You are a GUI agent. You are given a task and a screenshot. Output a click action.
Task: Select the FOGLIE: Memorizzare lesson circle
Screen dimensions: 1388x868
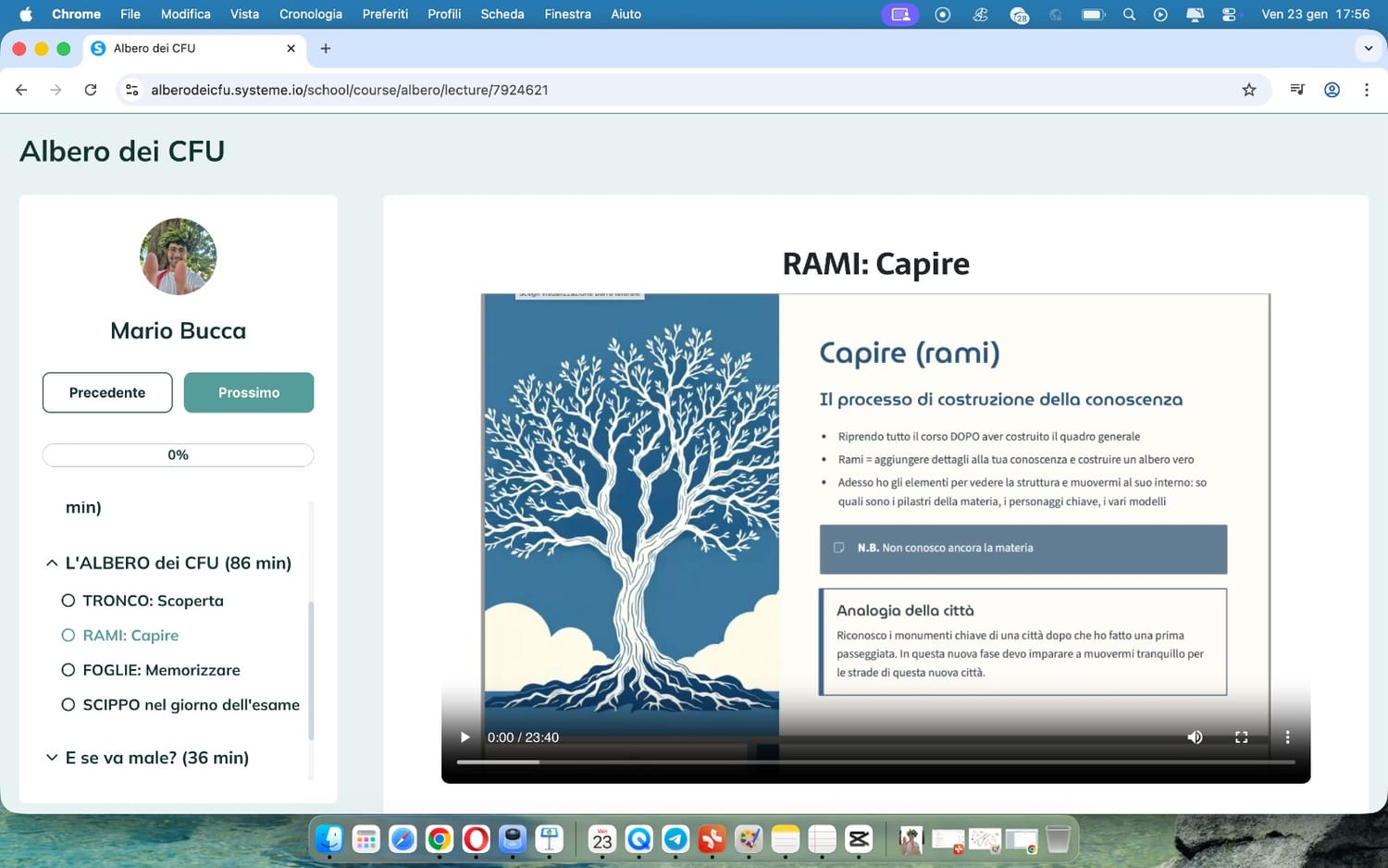[68, 670]
